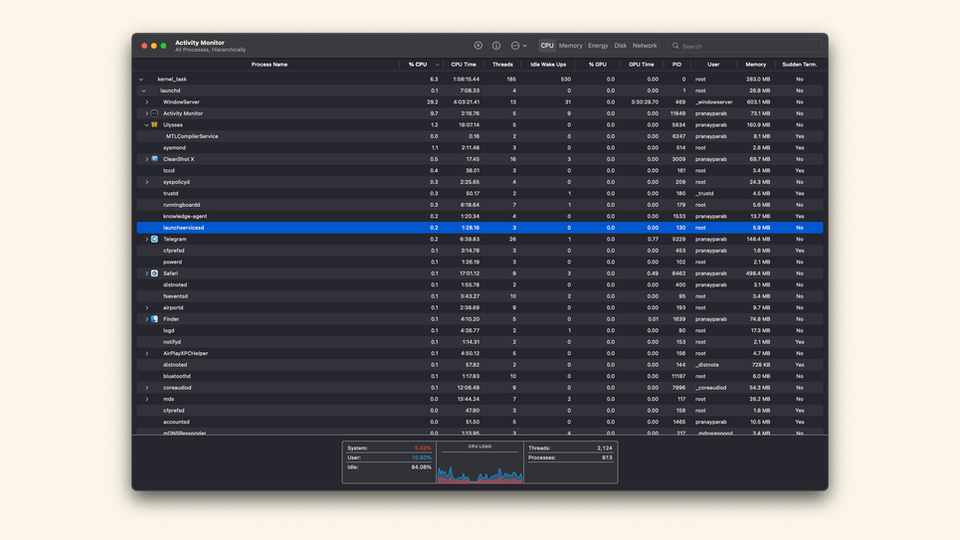Expand the Safari process row
960x540 pixels.
147,274
